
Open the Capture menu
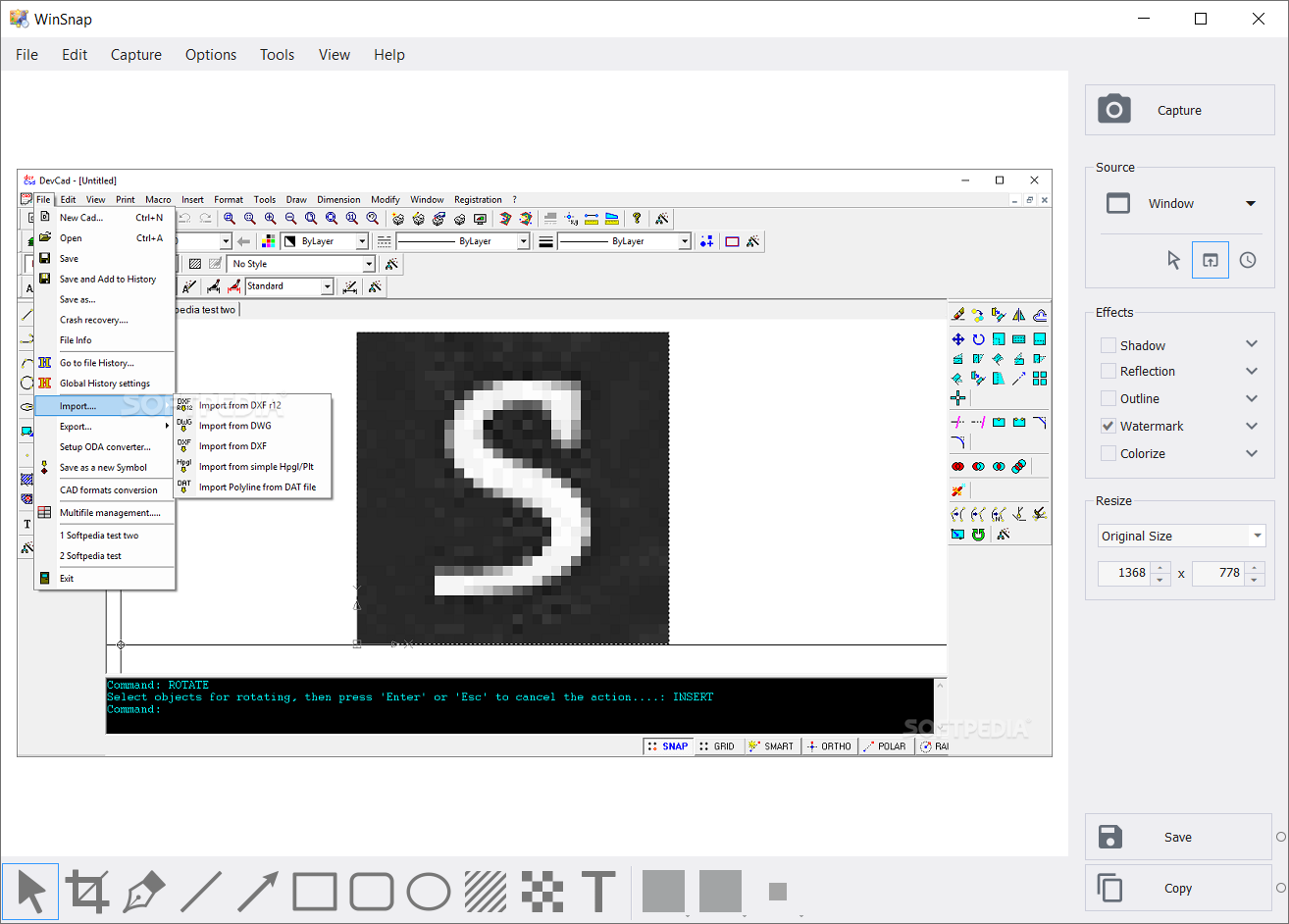[x=136, y=55]
